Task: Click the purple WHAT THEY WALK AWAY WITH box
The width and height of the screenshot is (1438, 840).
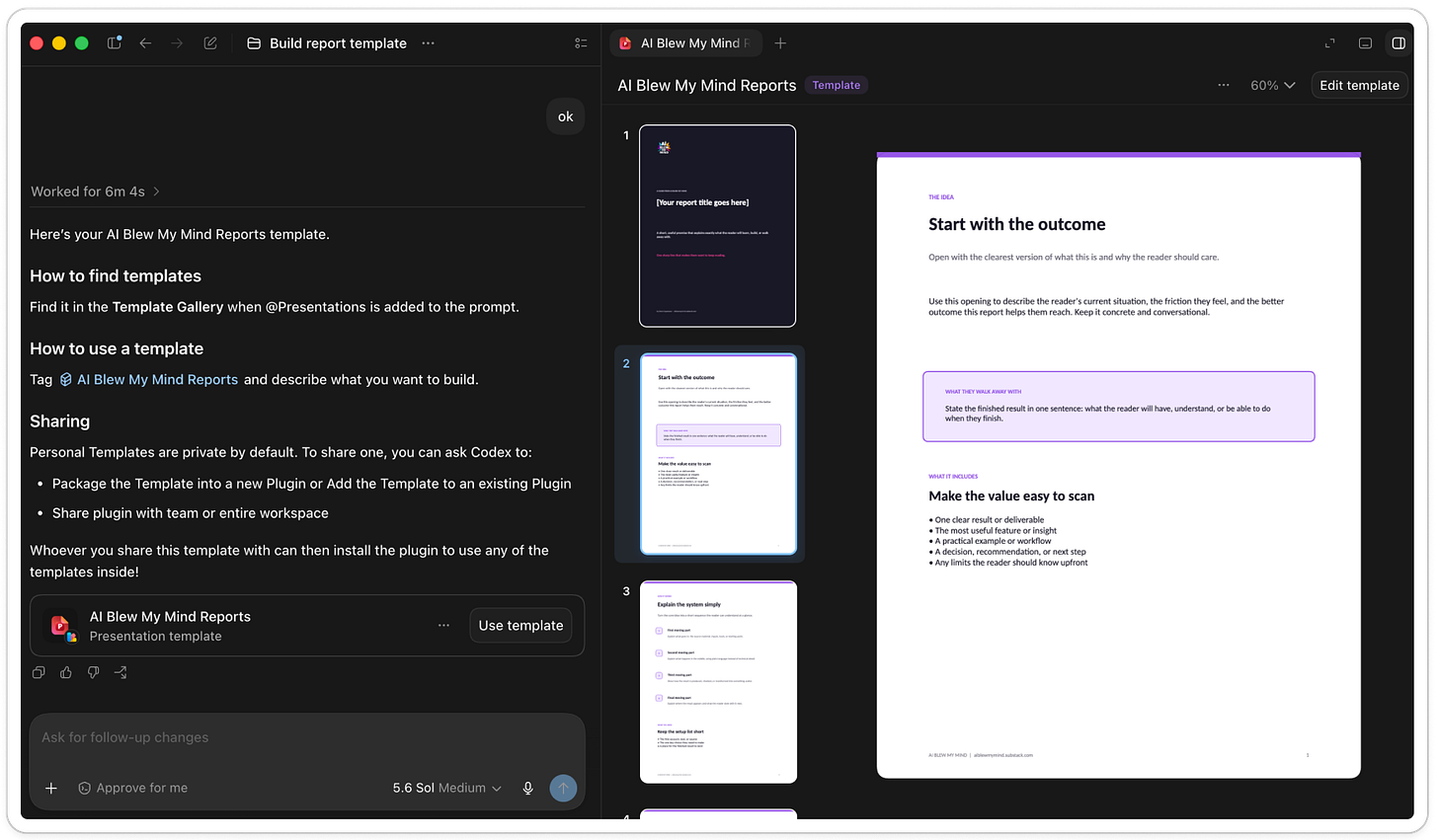Action: (1118, 407)
